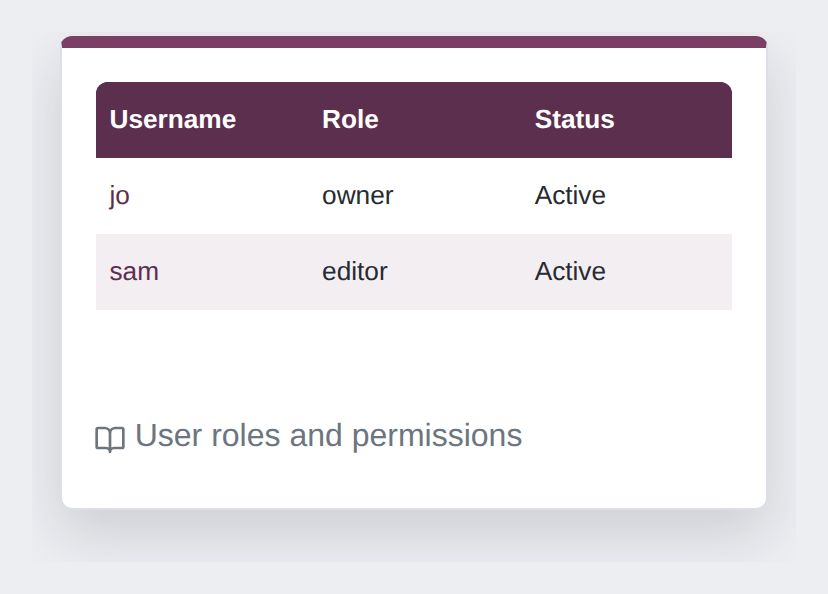Click the Role column header
The image size is (828, 594).
tap(415, 120)
